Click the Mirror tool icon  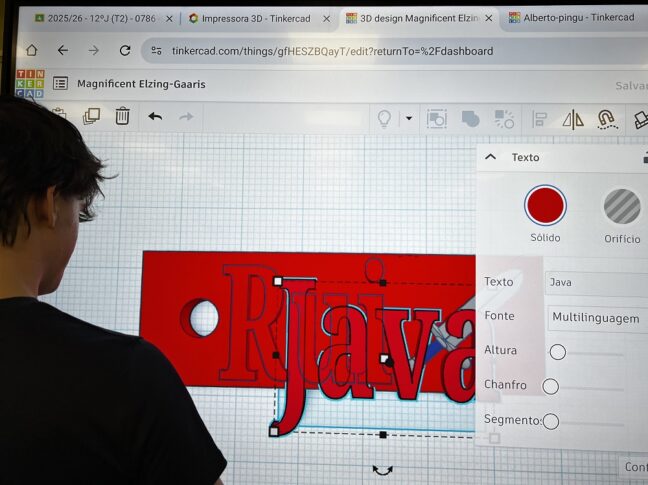[572, 120]
